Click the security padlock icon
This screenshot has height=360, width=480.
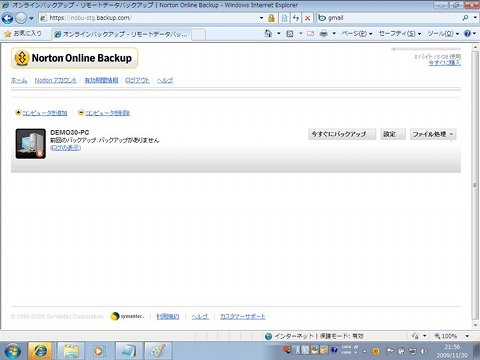tap(271, 18)
